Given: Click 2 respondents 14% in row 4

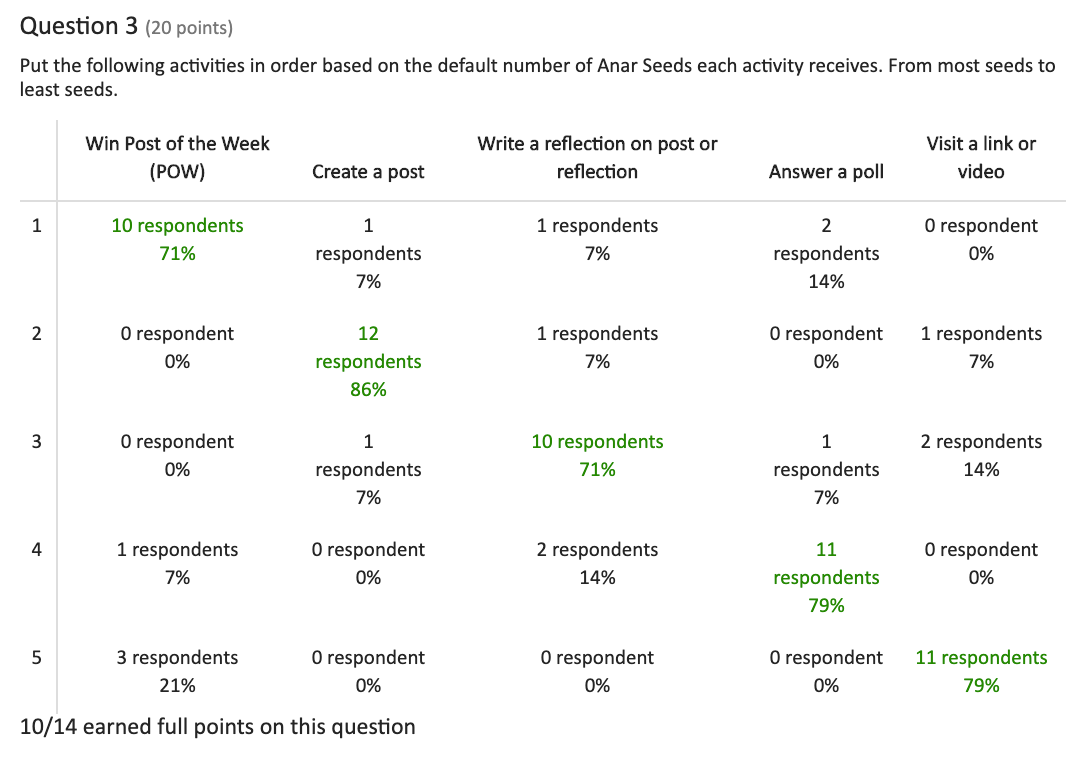Looking at the screenshot, I should 597,563.
